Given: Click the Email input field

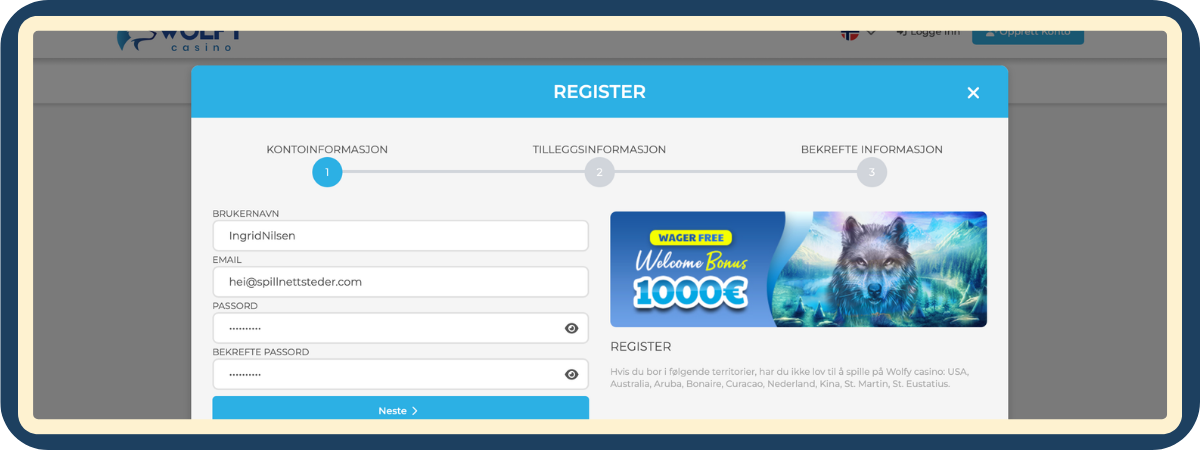Looking at the screenshot, I should click(400, 282).
